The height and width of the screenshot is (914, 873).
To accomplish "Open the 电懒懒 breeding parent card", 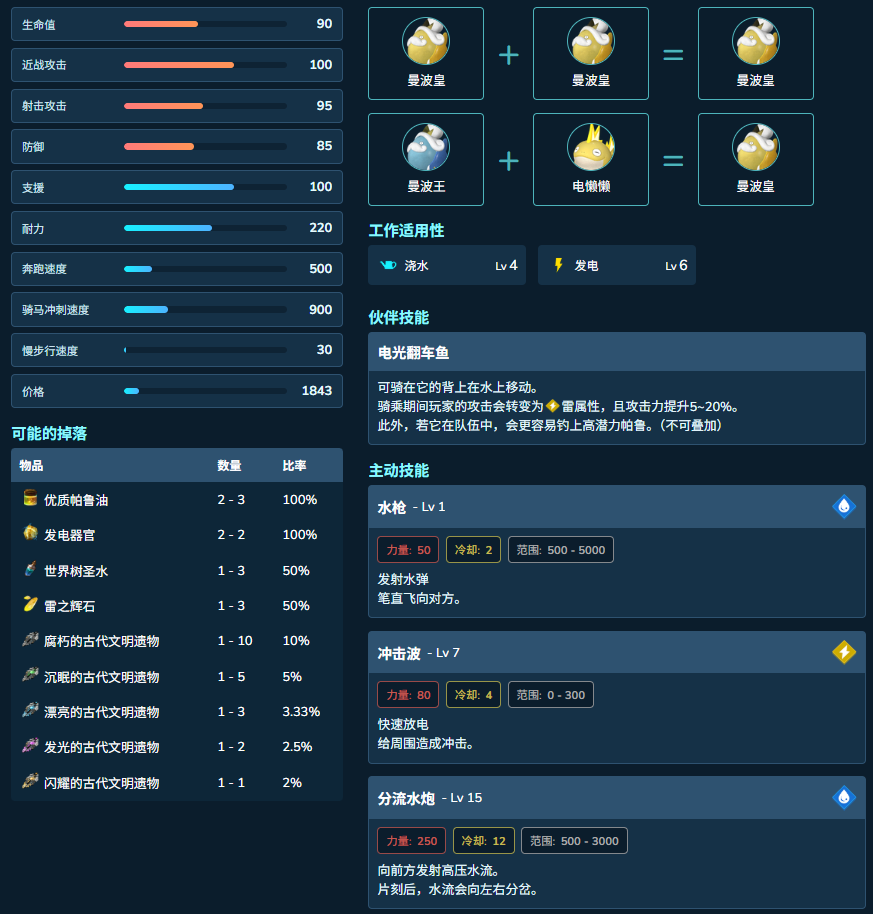I will [x=591, y=159].
